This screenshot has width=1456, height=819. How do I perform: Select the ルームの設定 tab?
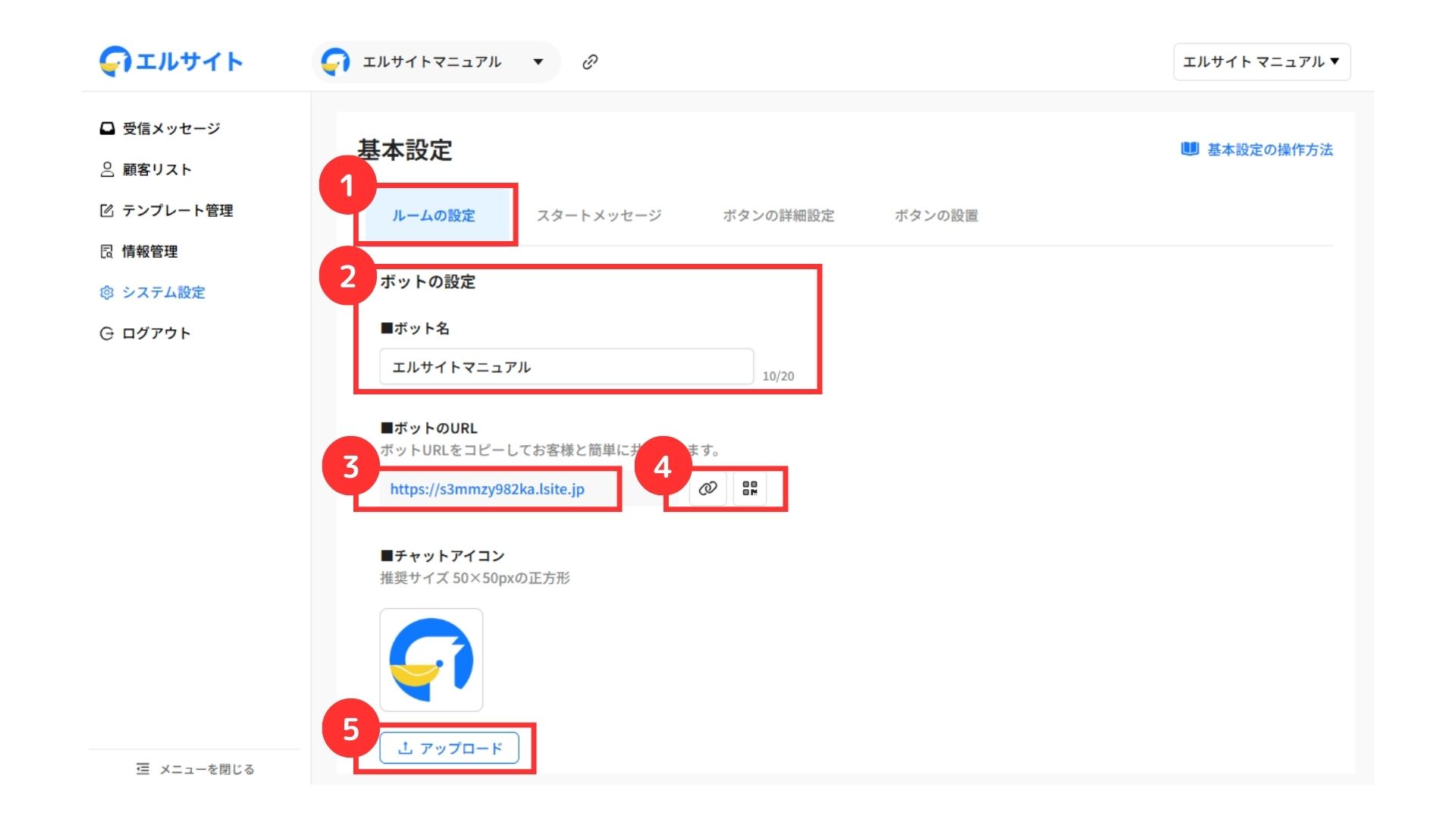(433, 216)
